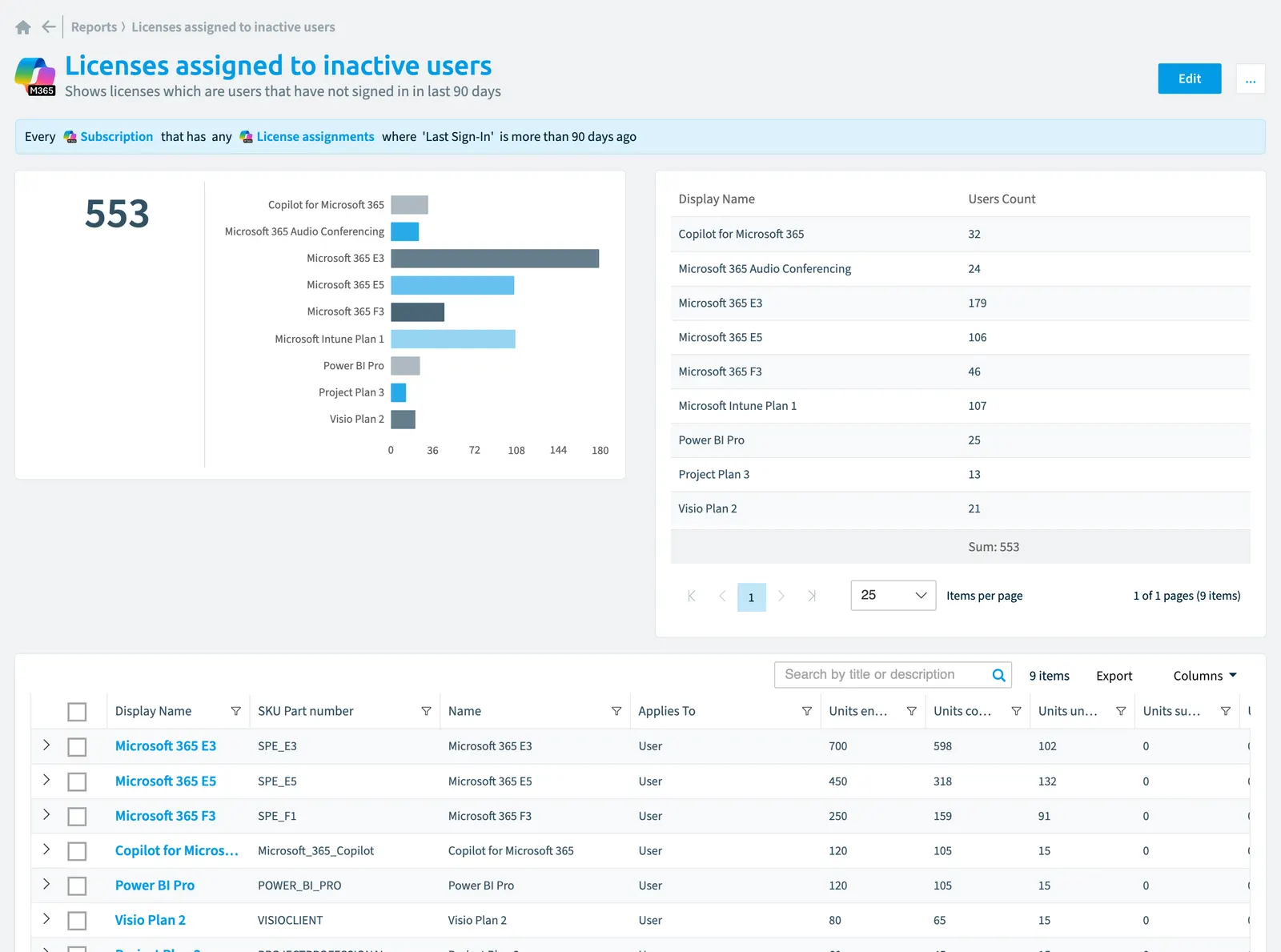
Task: Open filter for Name column
Action: tap(616, 711)
